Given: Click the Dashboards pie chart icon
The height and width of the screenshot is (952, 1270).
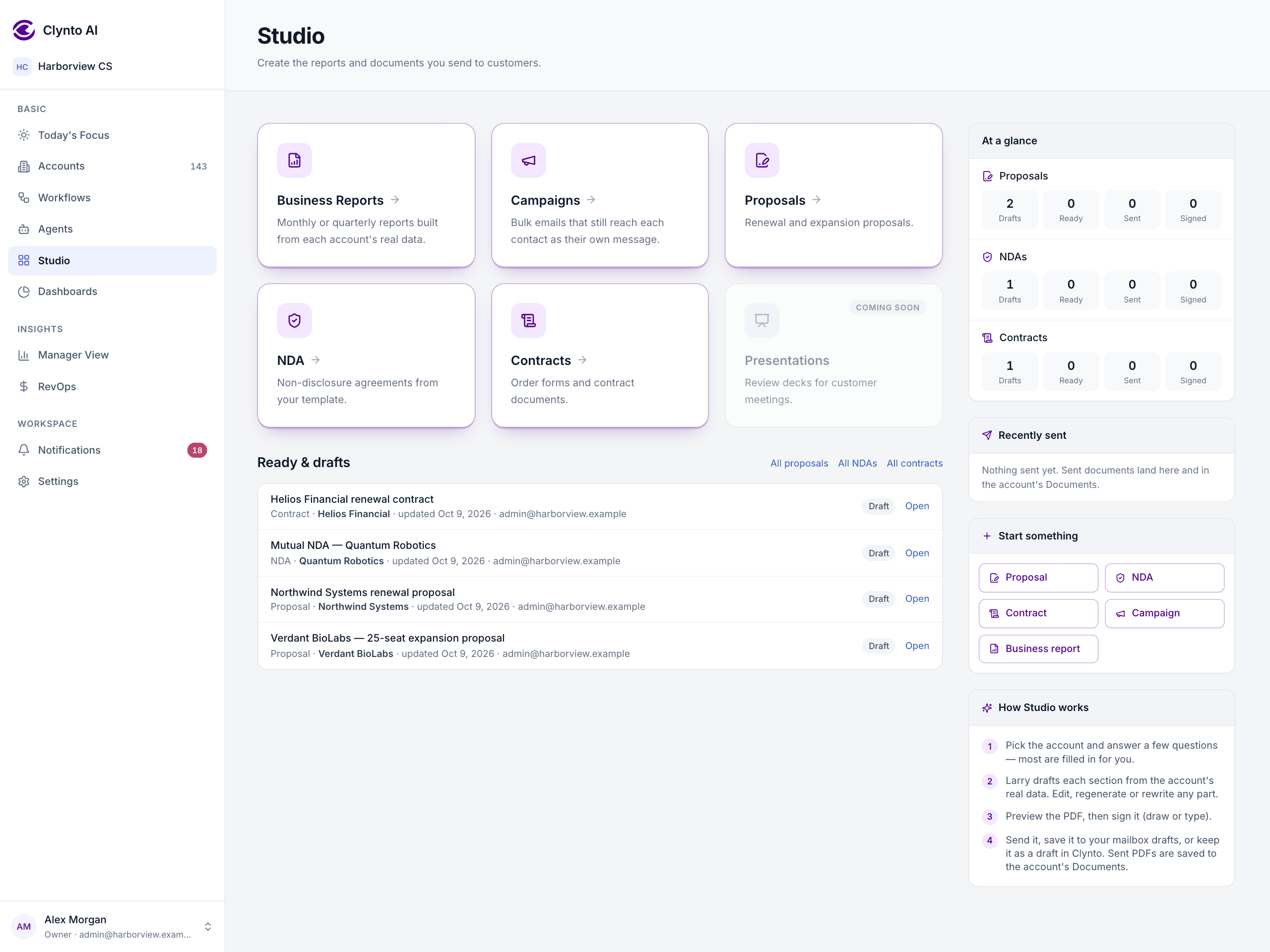Looking at the screenshot, I should 23,292.
